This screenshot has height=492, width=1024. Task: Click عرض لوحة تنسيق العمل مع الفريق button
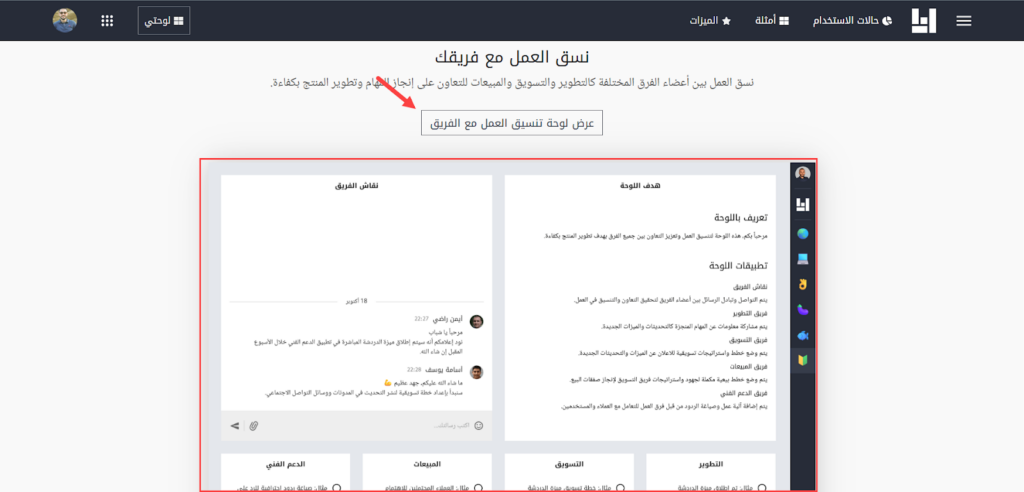(x=512, y=123)
